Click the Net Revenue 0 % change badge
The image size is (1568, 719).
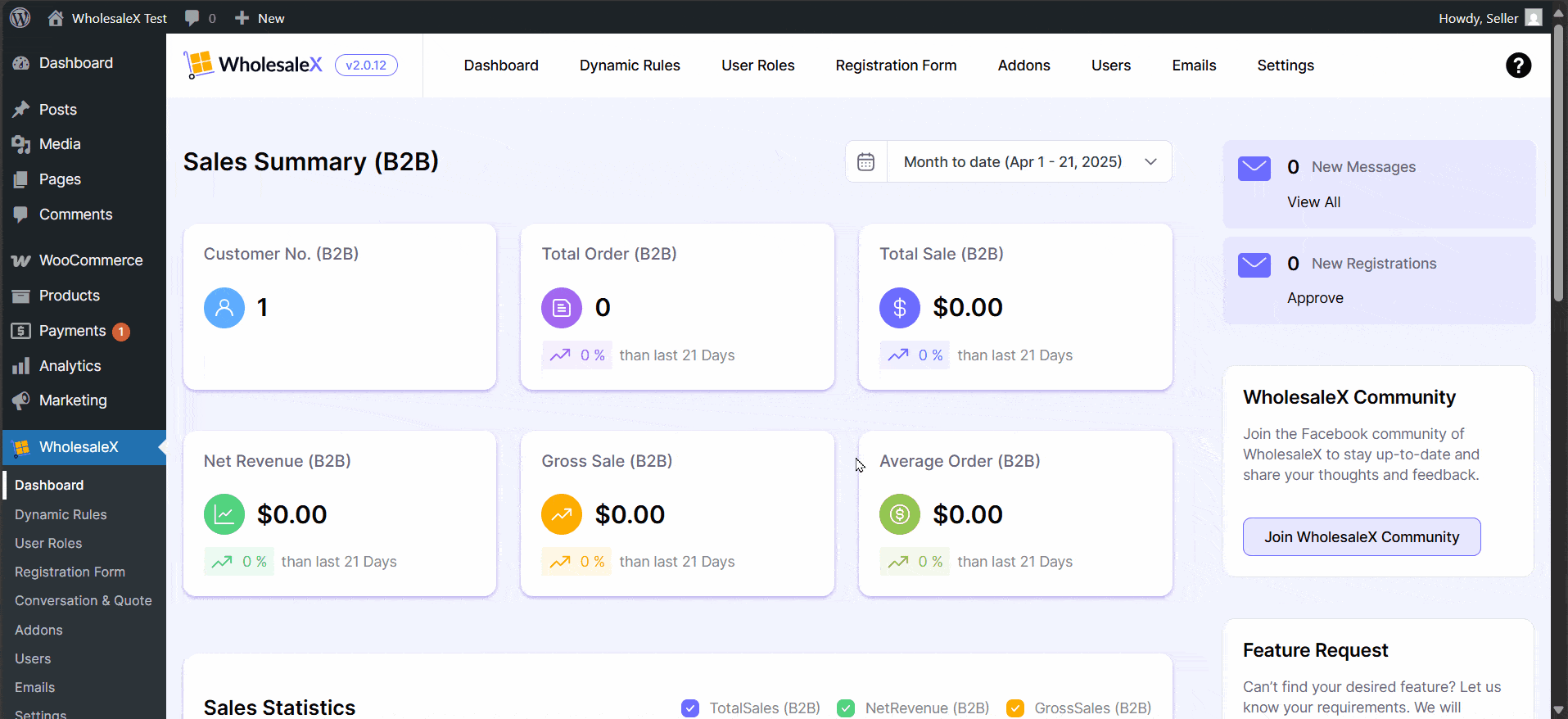point(238,562)
